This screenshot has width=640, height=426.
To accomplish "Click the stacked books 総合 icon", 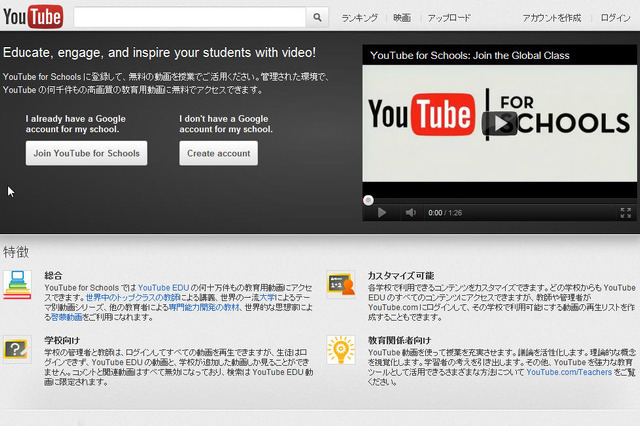I will (17, 284).
